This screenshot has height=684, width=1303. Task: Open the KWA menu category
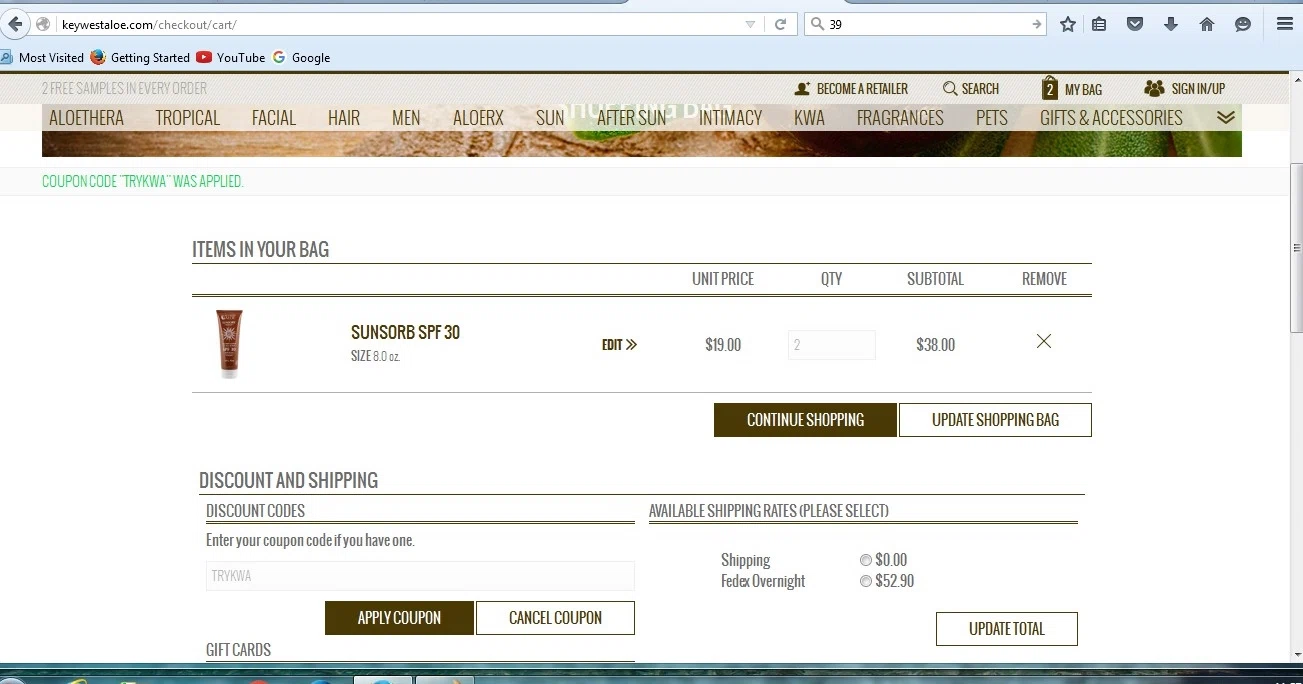pos(809,118)
